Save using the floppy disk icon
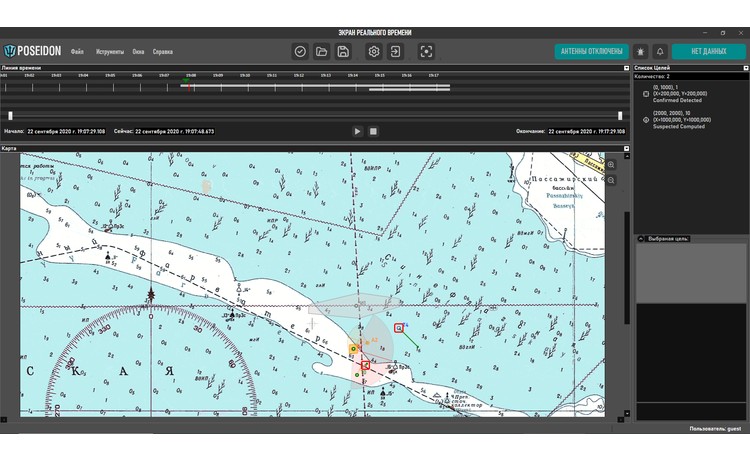Image resolution: width=750 pixels, height=460 pixels. pyautogui.click(x=343, y=51)
